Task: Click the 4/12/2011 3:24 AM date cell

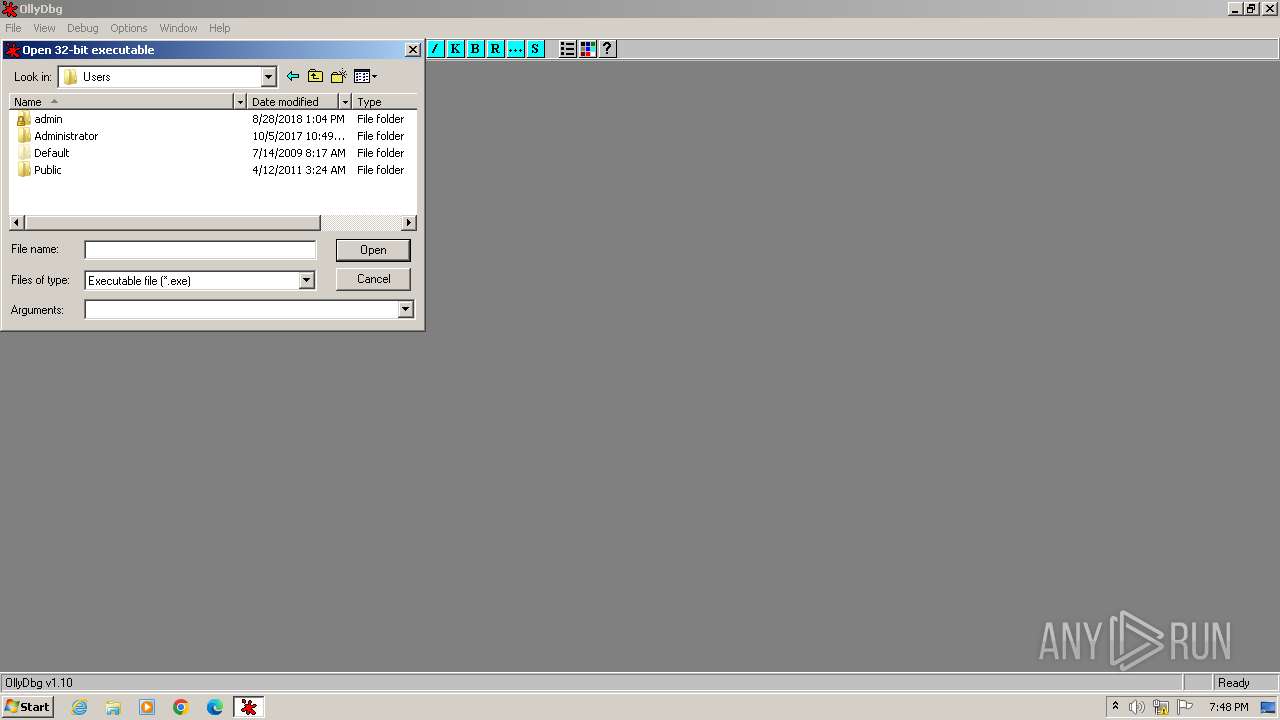Action: coord(298,170)
